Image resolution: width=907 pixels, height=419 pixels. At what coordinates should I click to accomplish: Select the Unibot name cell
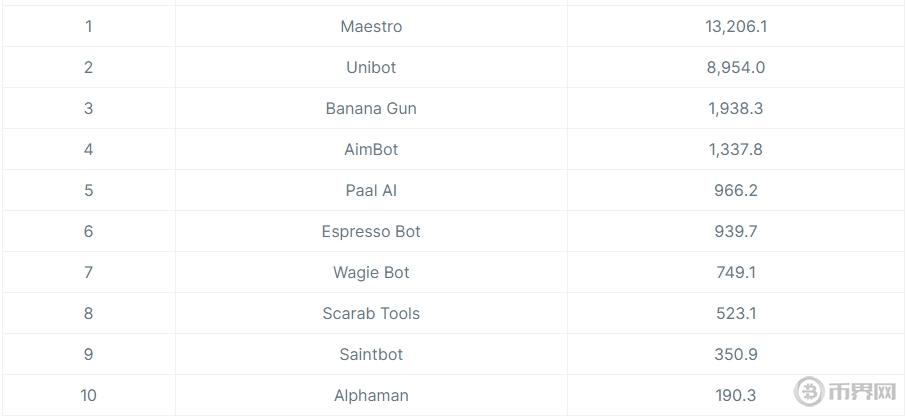pos(371,68)
